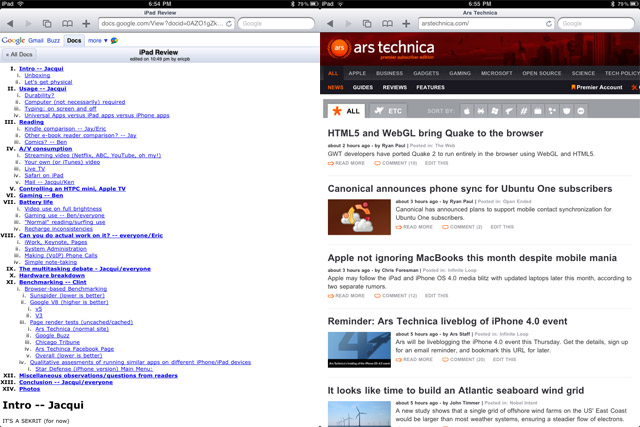The width and height of the screenshot is (640, 427).
Task: Click the Ars Technica orange circle logo
Action: pyautogui.click(x=339, y=48)
